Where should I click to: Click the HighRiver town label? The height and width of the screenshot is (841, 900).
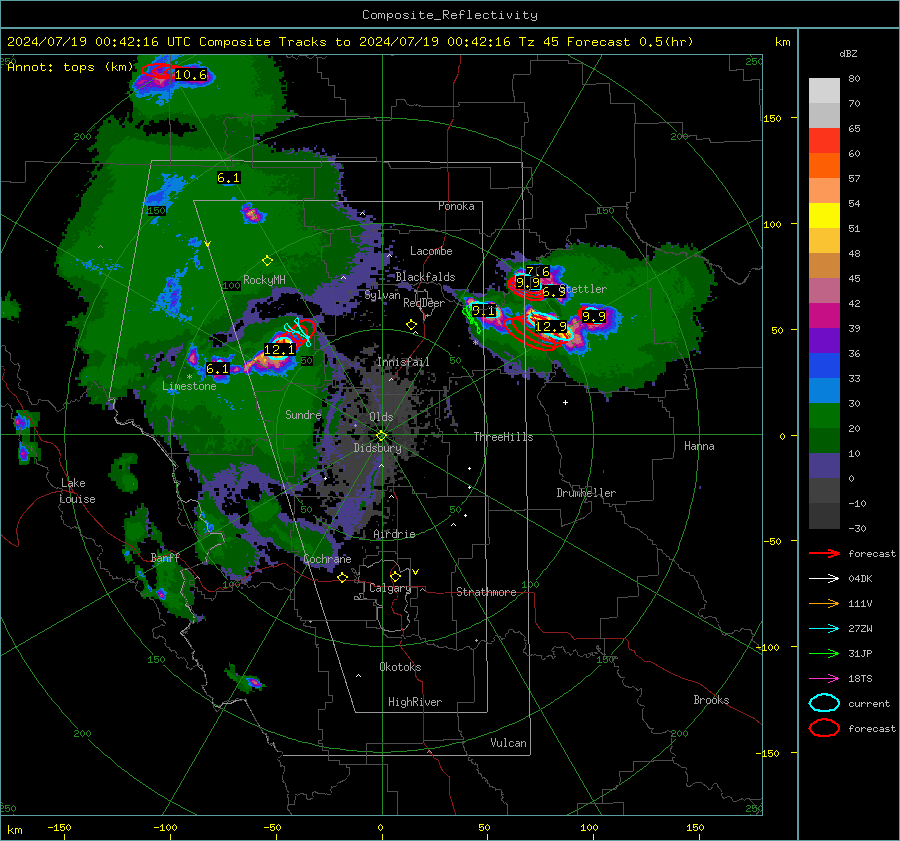point(415,702)
